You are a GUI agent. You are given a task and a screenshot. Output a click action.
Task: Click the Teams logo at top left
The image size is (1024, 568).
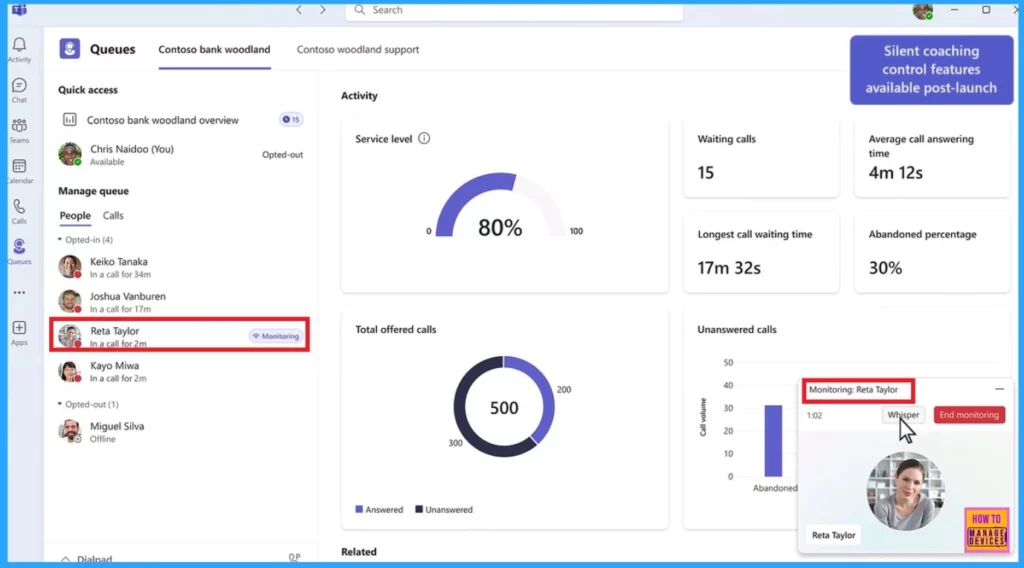19,10
